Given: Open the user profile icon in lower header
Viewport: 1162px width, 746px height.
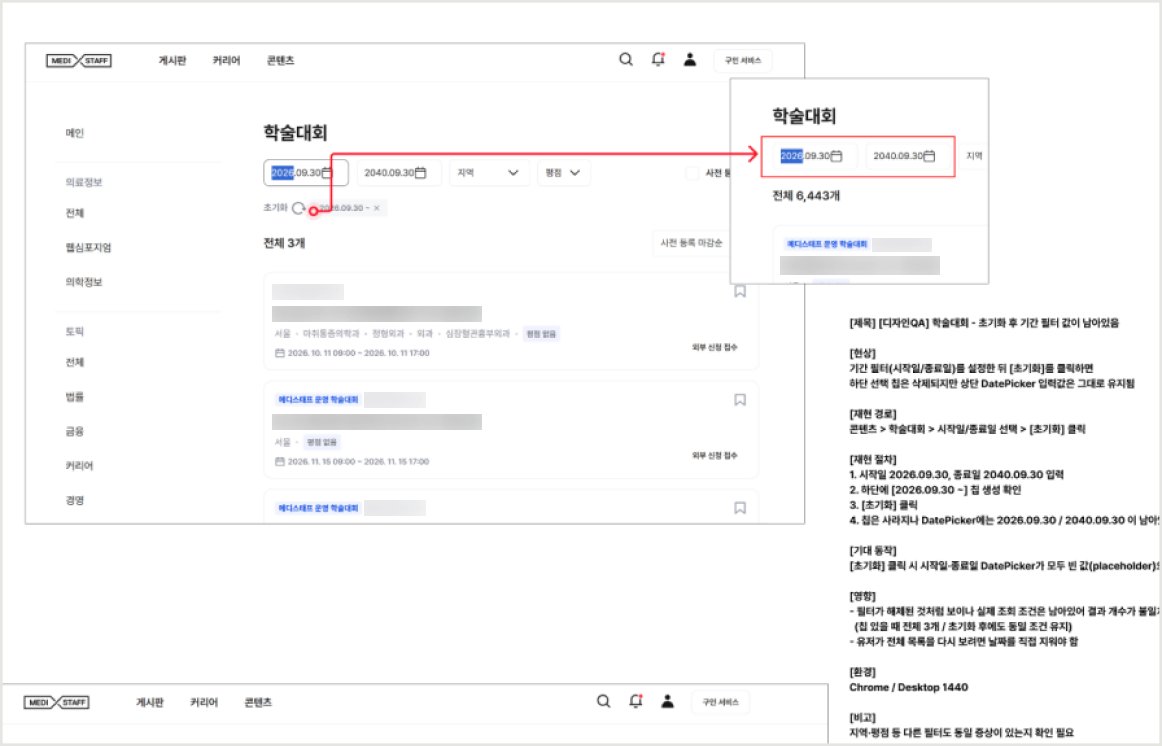Looking at the screenshot, I should click(668, 701).
